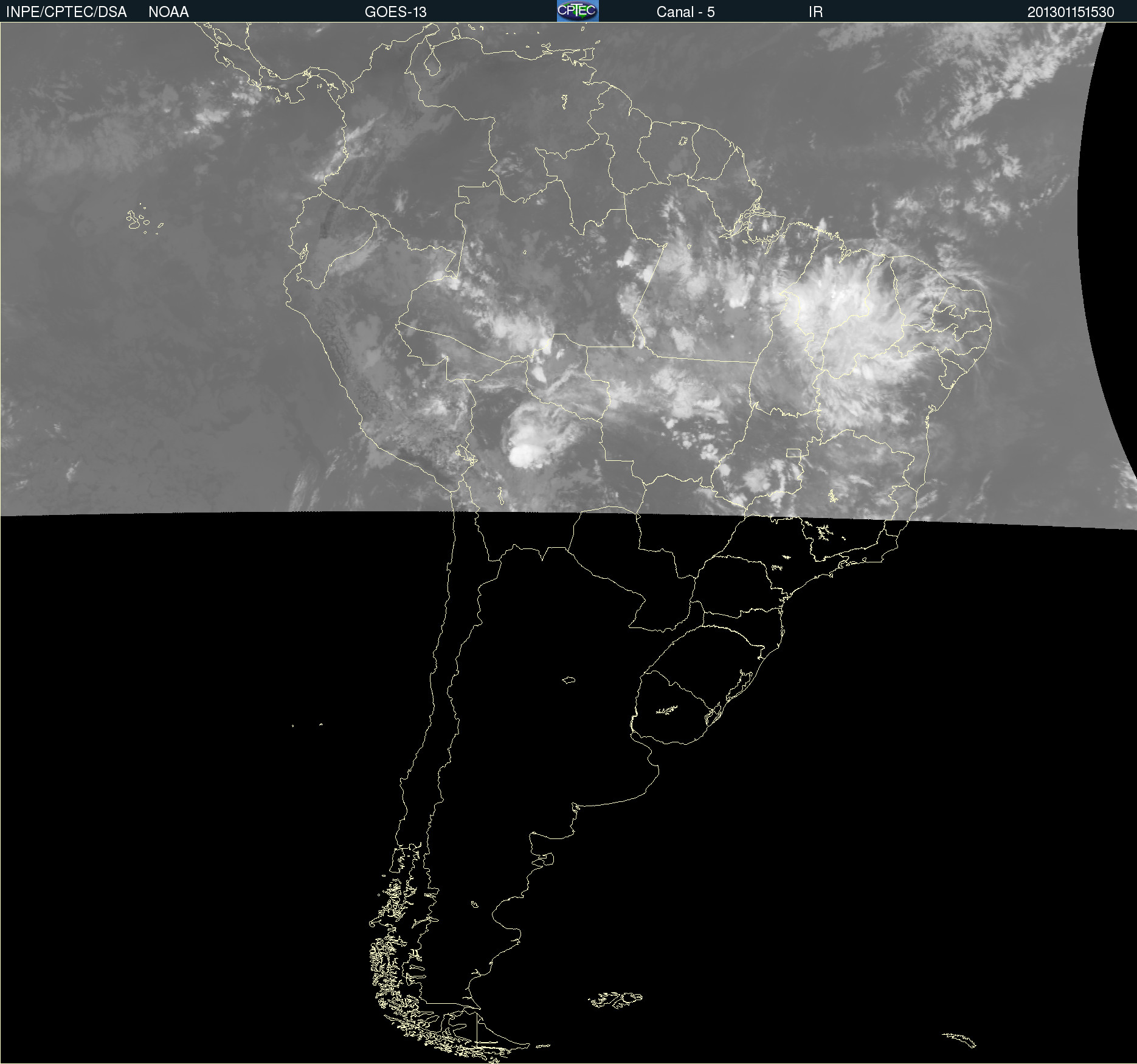1137x1064 pixels.
Task: Click the NOAA label in the header
Action: point(168,12)
